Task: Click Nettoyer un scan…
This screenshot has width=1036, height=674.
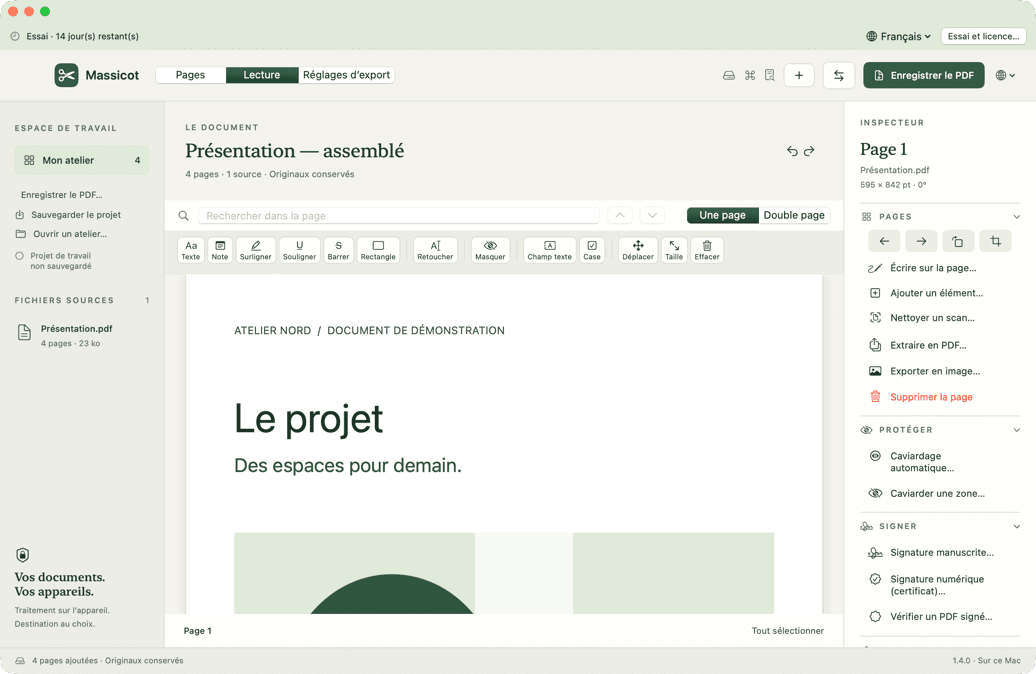Action: coord(922,318)
